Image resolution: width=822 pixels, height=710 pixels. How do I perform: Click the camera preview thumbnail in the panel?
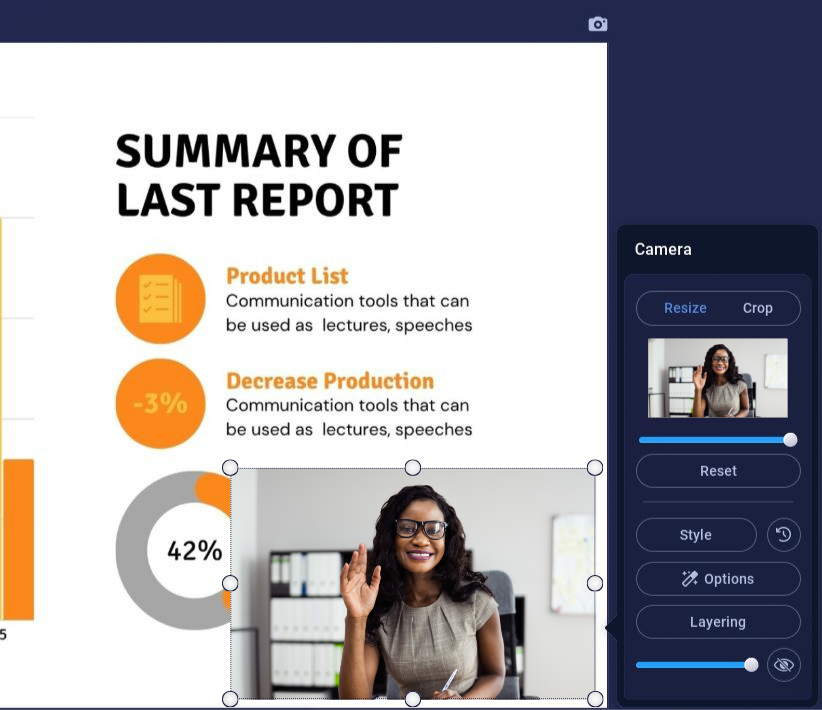point(717,378)
